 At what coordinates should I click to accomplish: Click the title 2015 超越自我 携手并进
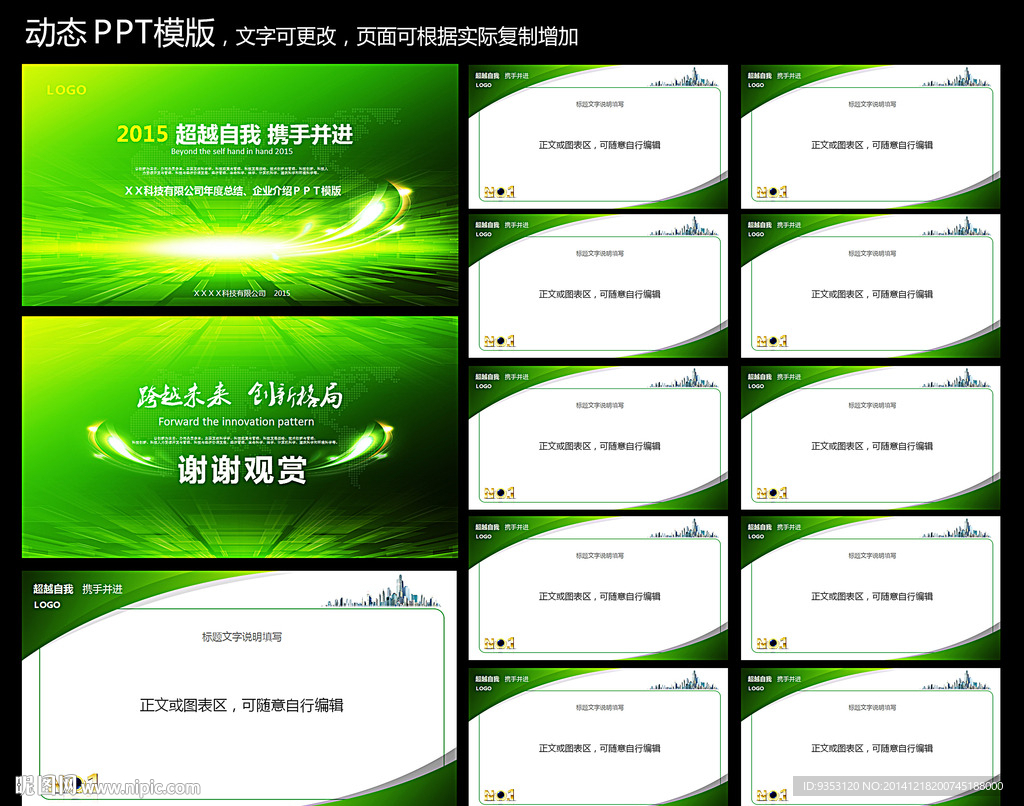pos(234,134)
